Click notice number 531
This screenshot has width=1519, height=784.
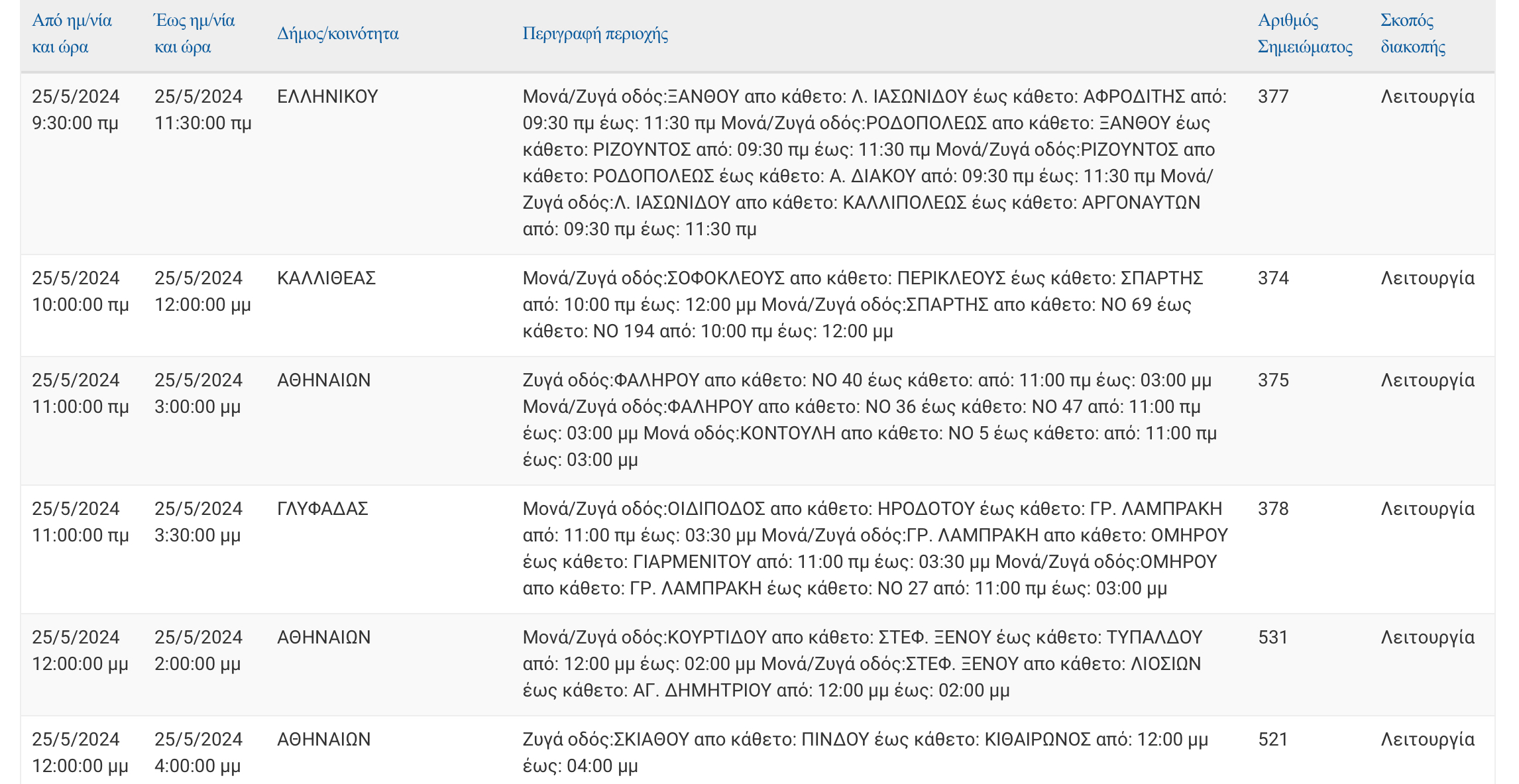[x=1272, y=638]
